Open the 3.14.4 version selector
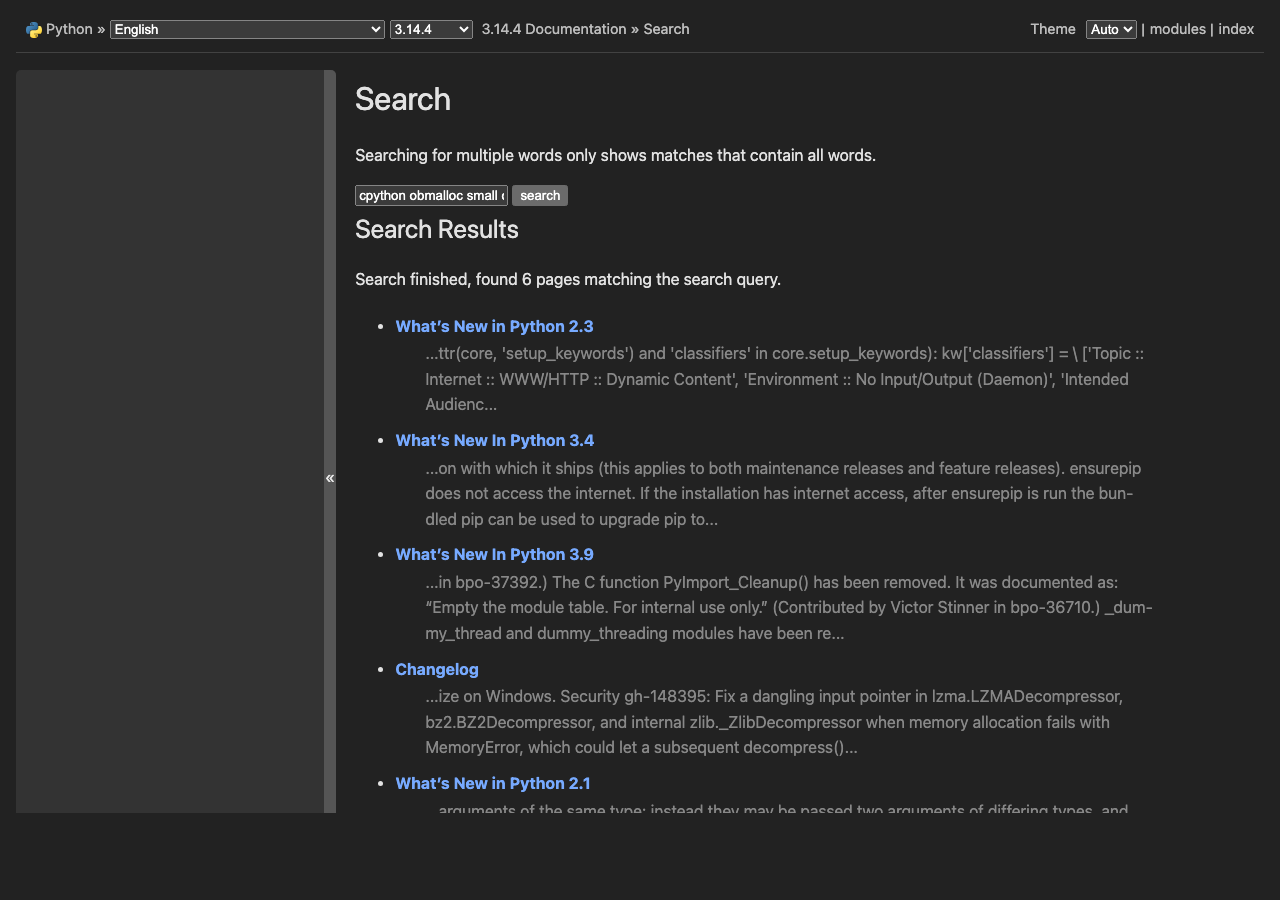Image resolution: width=1280 pixels, height=900 pixels. 431,30
